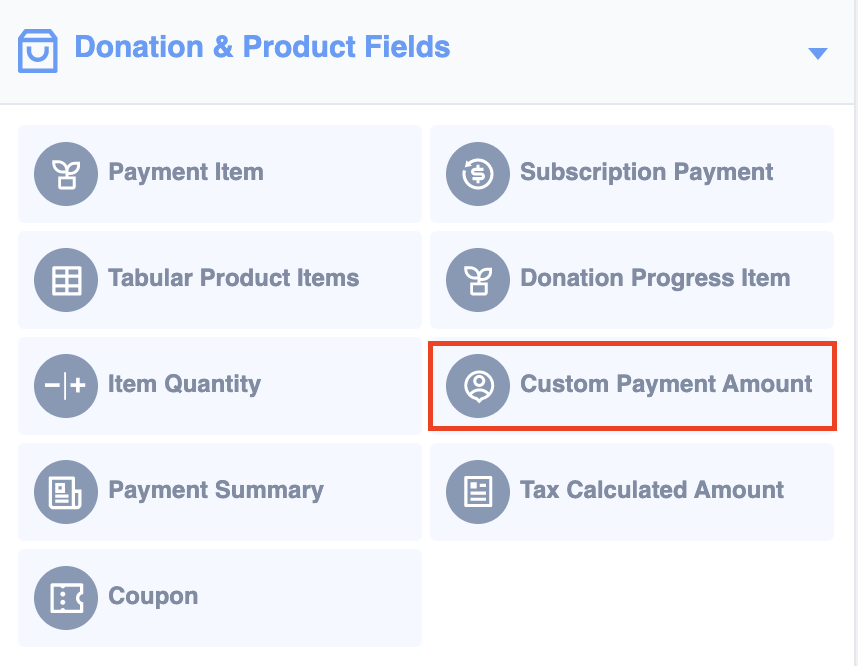Click the Donation Progress Item plant icon
The height and width of the screenshot is (666, 858).
click(478, 280)
